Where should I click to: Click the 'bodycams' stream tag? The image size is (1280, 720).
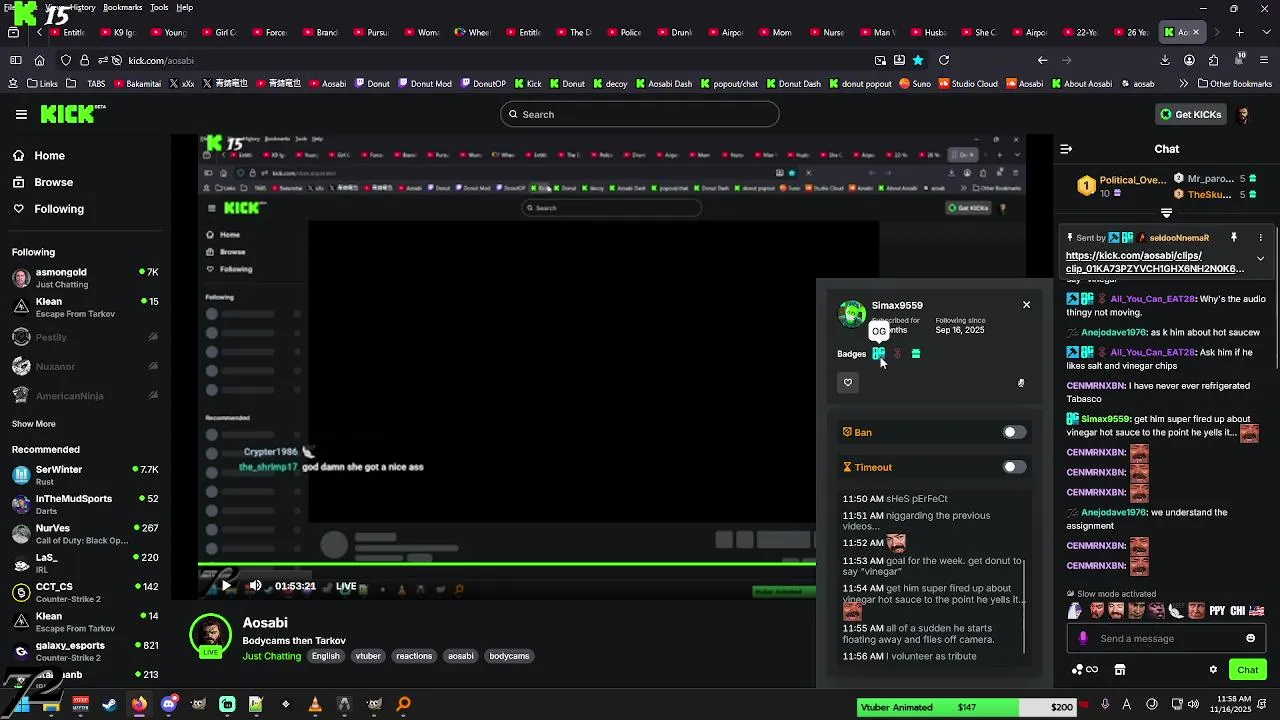(509, 656)
